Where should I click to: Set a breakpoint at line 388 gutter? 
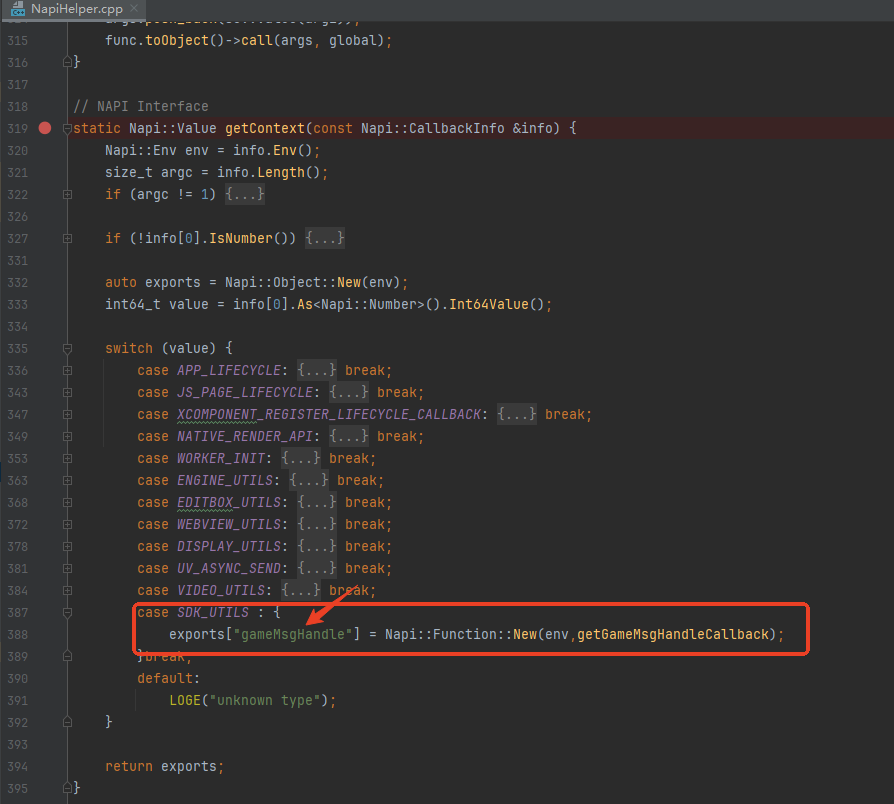click(x=45, y=635)
